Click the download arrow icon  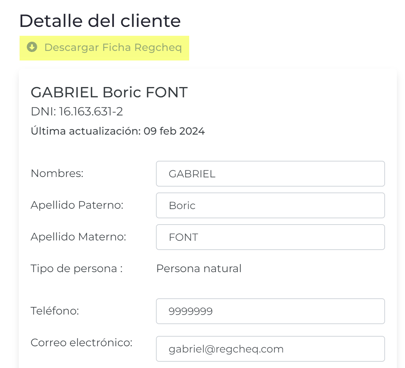[x=32, y=47]
